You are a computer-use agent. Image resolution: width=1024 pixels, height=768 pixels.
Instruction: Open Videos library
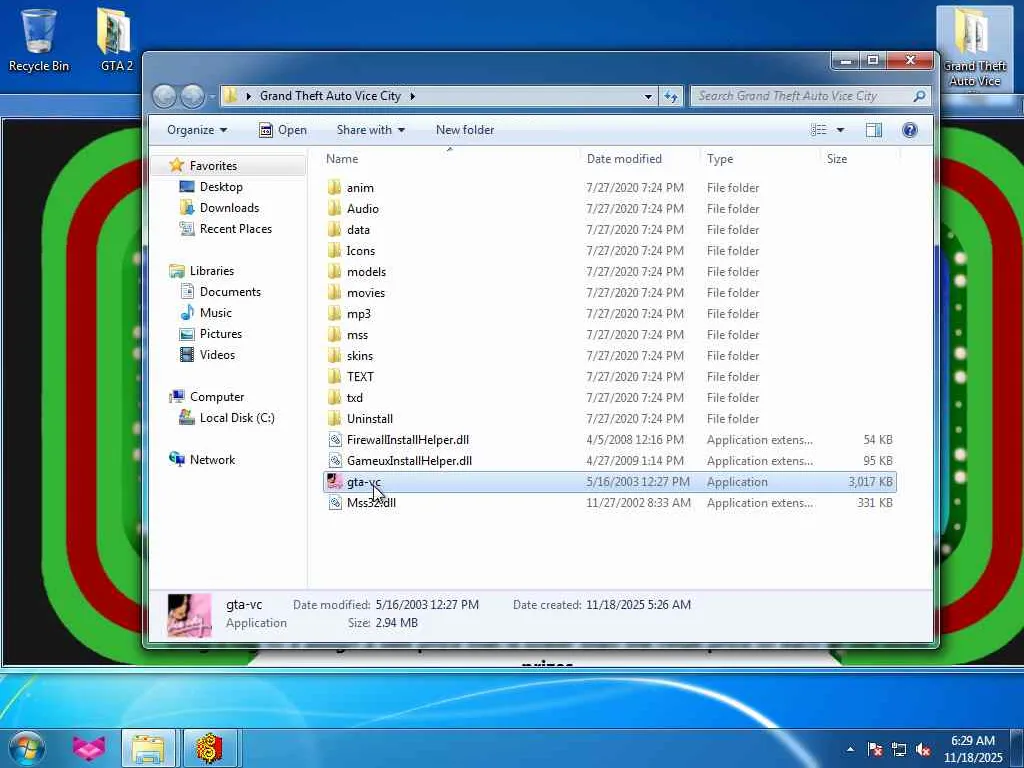pos(217,355)
